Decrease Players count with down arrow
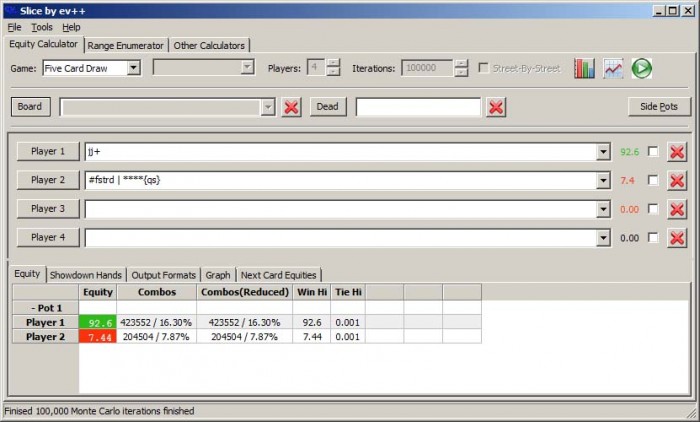The image size is (700, 422). pyautogui.click(x=333, y=71)
